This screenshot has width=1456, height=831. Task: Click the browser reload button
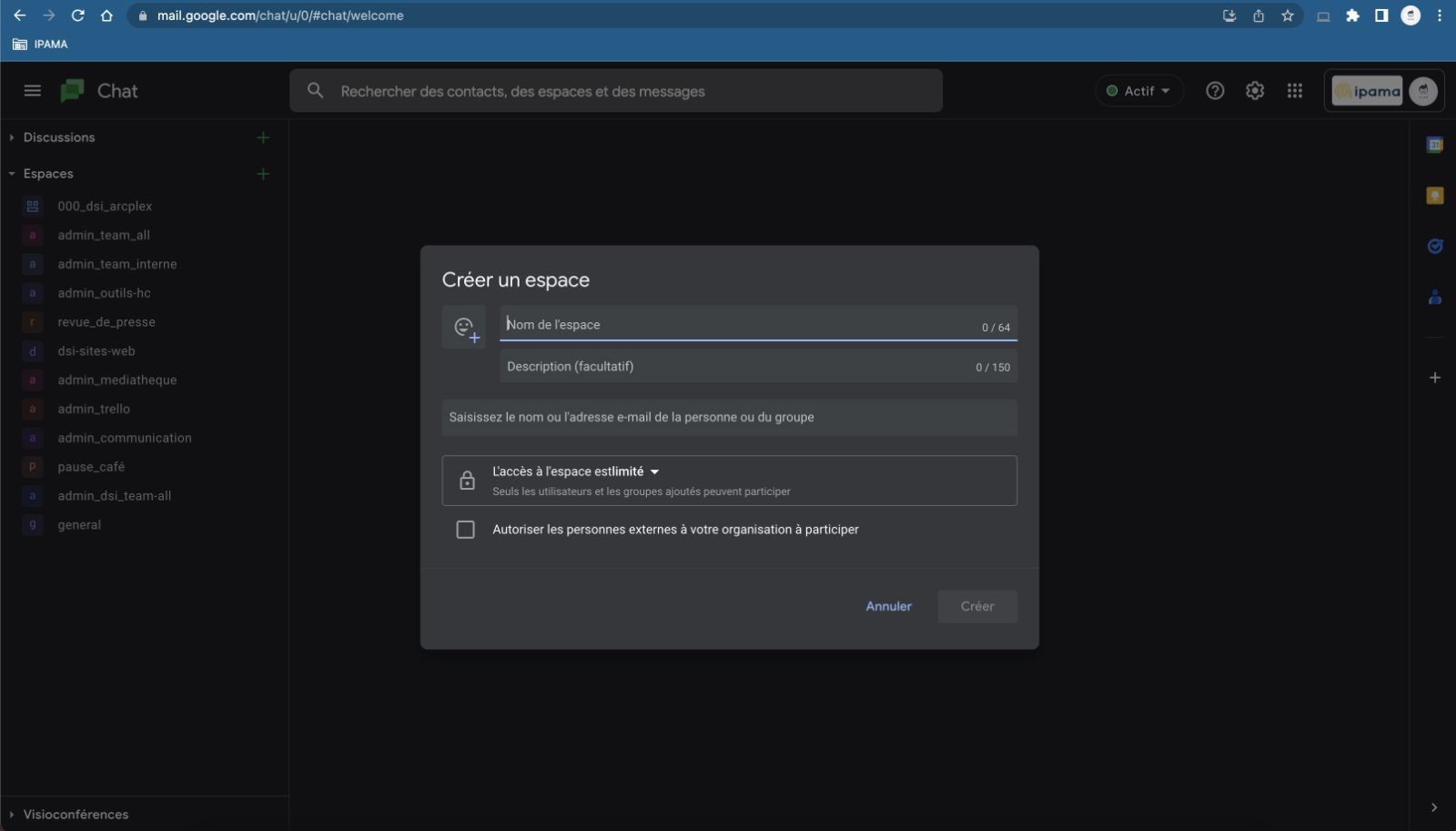coord(77,15)
